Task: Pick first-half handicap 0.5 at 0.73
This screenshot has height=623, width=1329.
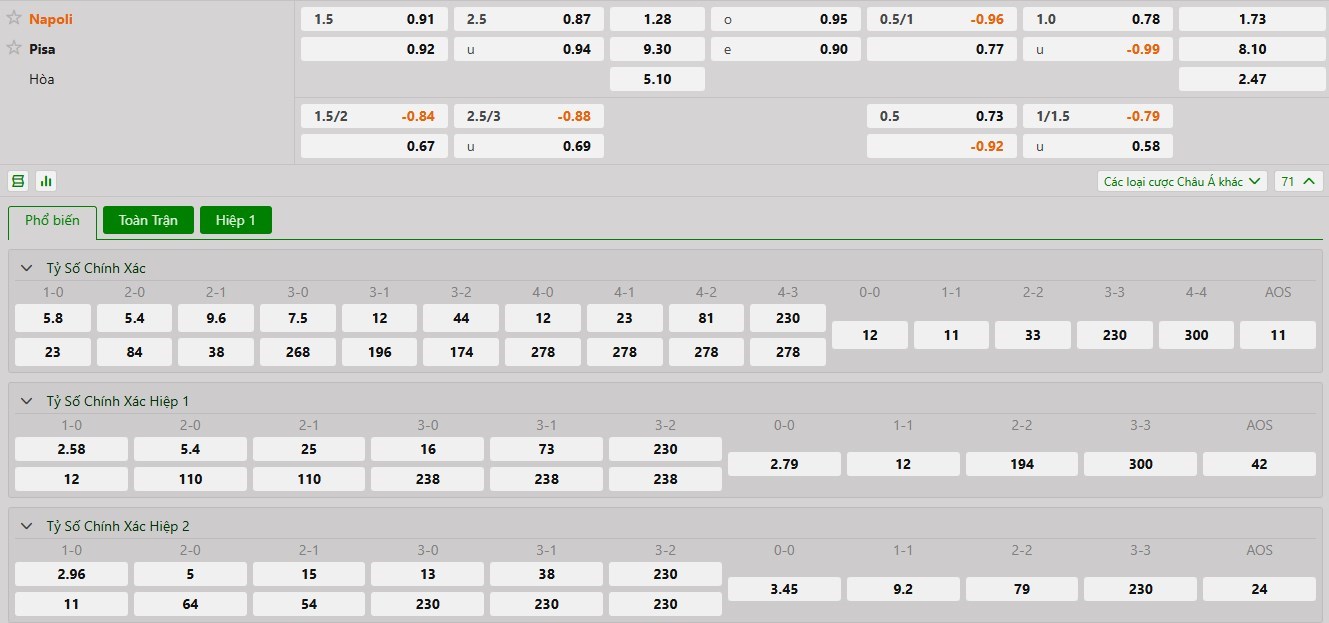Action: pyautogui.click(x=942, y=116)
